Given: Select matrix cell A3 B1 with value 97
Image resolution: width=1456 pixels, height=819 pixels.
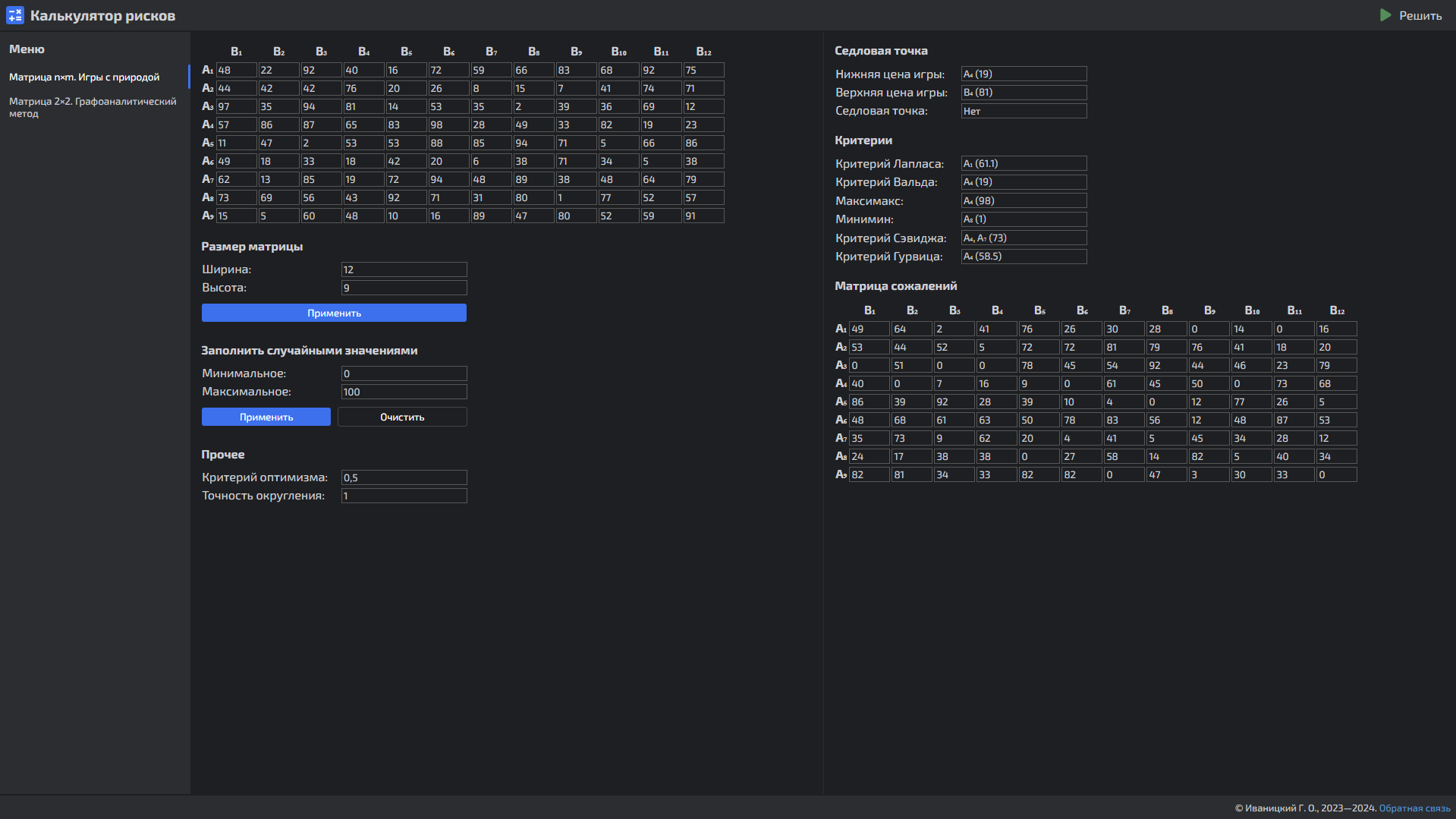Looking at the screenshot, I should pos(236,106).
